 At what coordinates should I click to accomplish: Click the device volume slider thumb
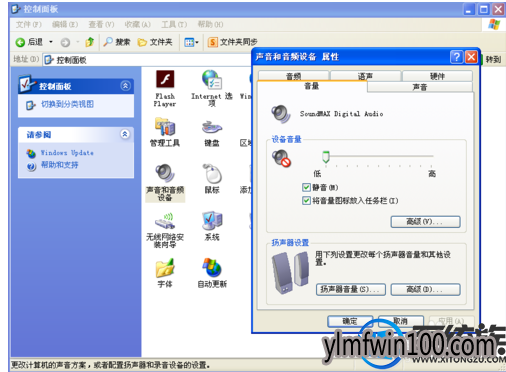(x=326, y=157)
